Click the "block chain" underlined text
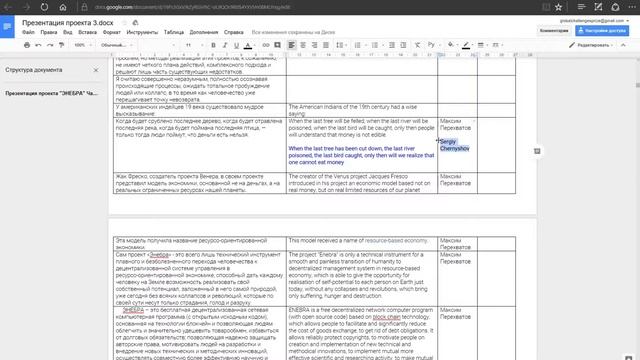The width and height of the screenshot is (640, 360). point(386,317)
